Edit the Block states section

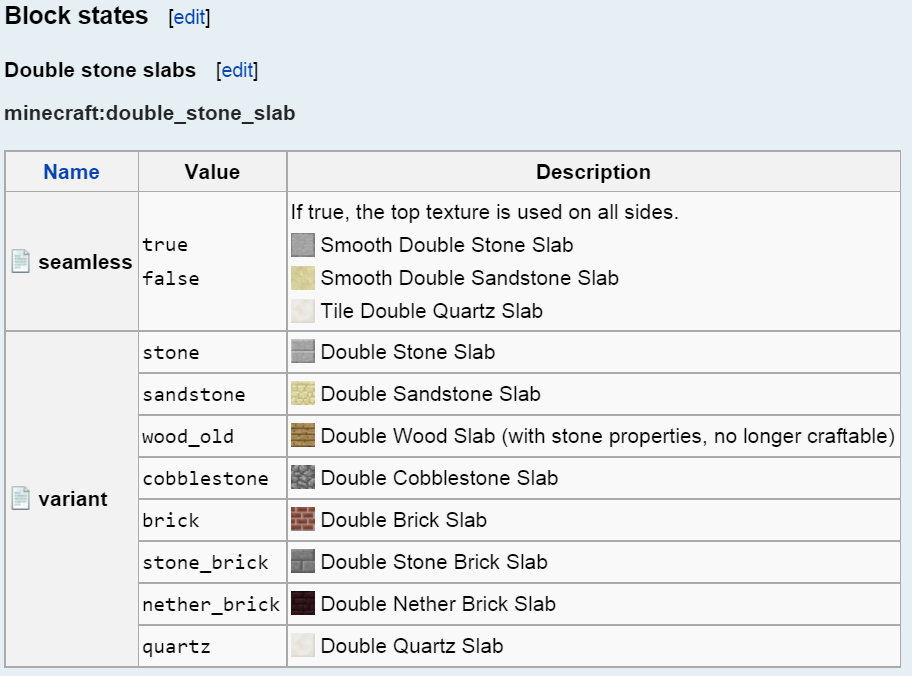coord(190,18)
